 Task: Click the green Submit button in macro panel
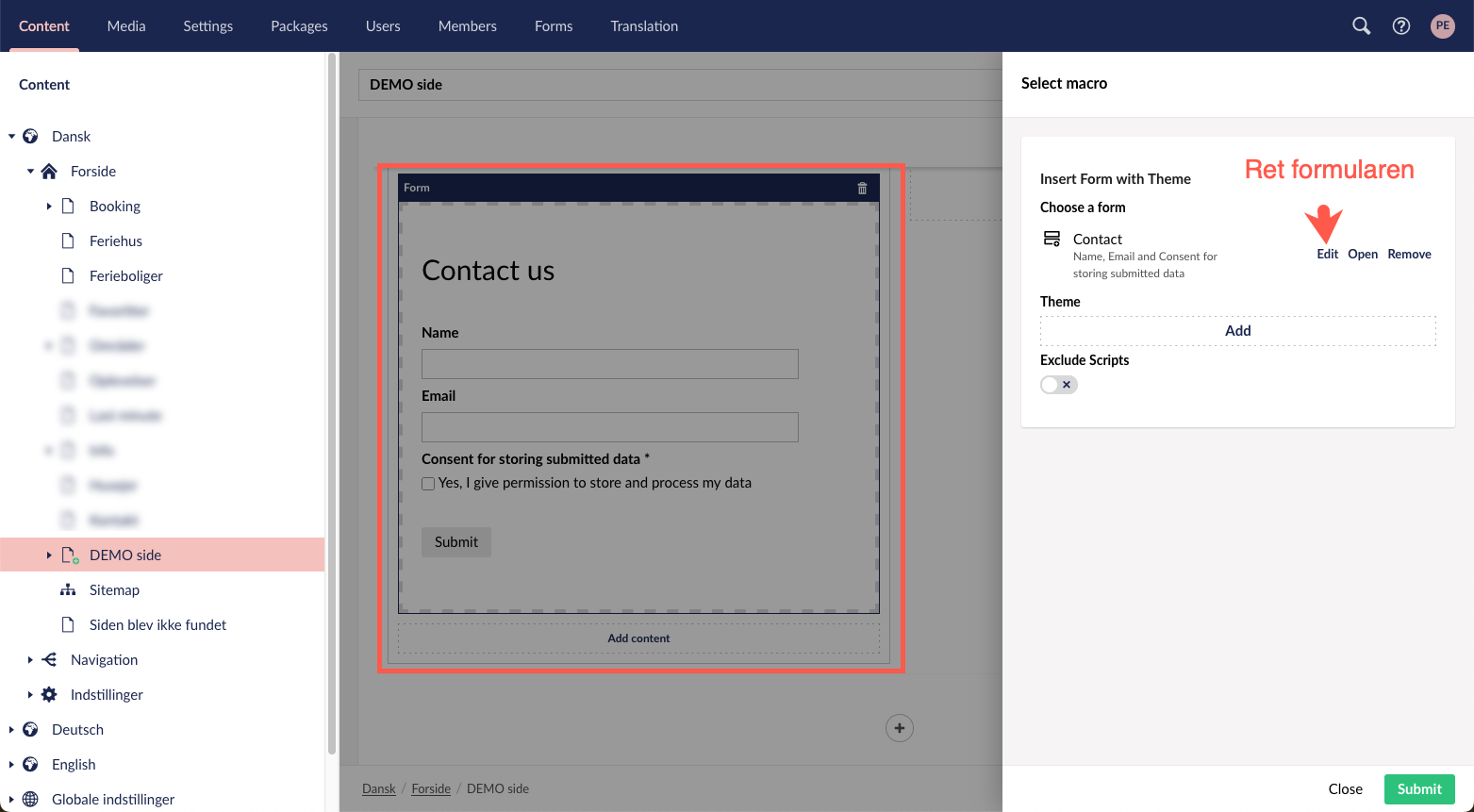1419,788
